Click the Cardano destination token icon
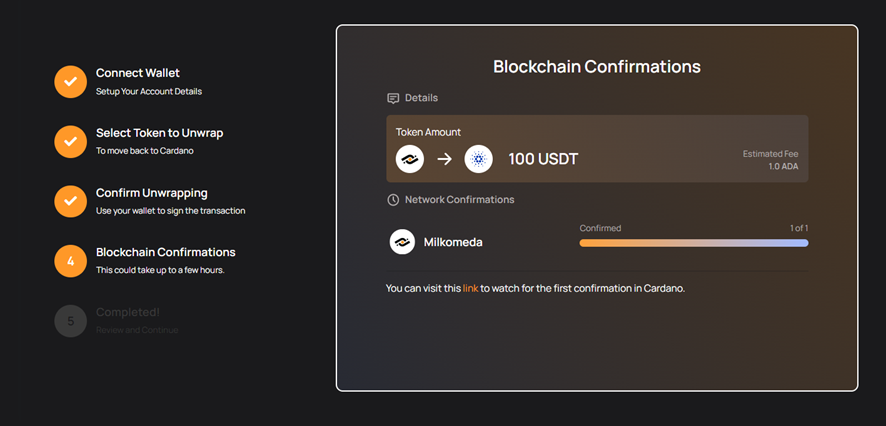 coord(479,159)
